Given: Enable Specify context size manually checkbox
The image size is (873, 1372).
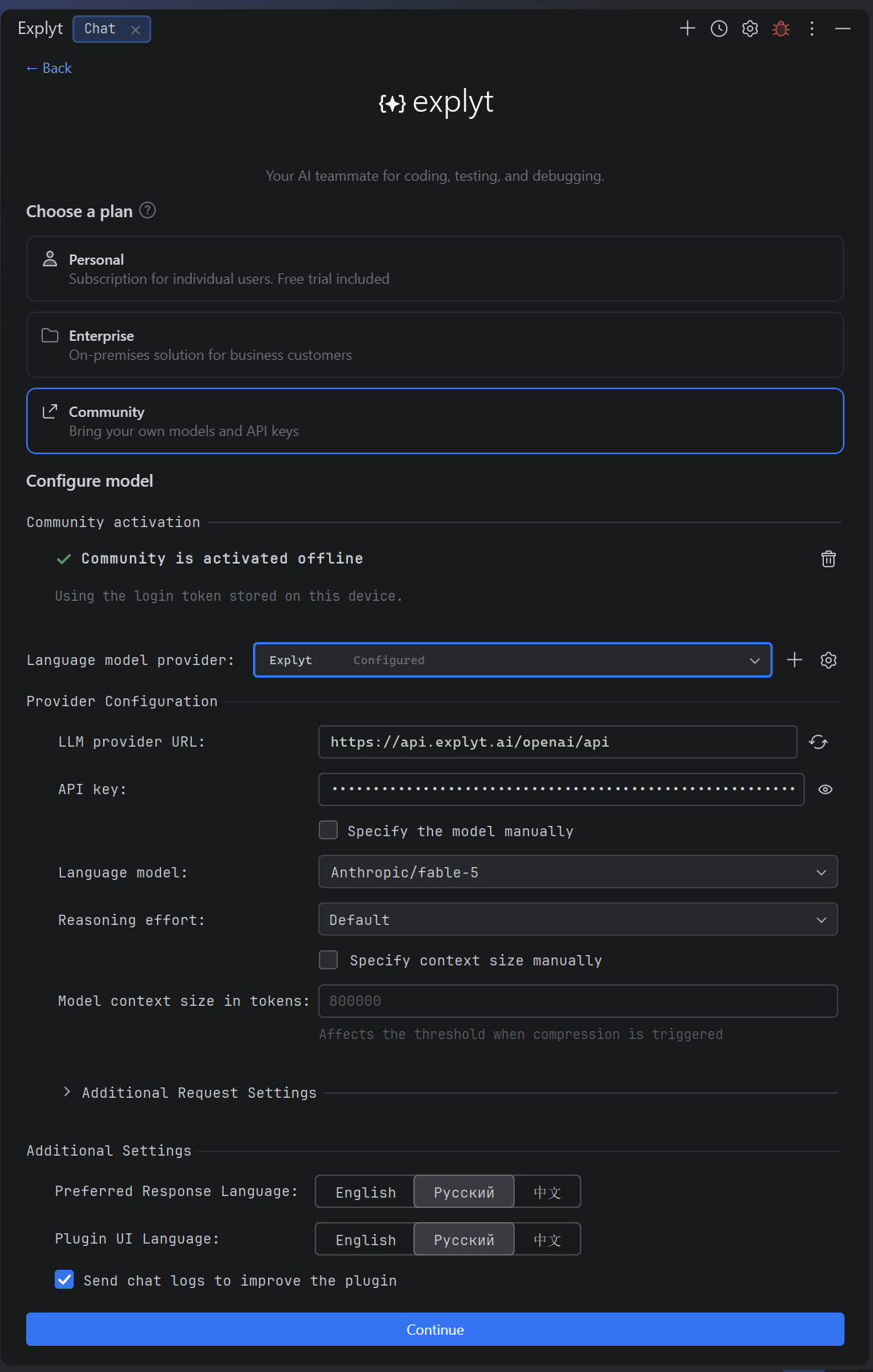Looking at the screenshot, I should click(x=328, y=960).
